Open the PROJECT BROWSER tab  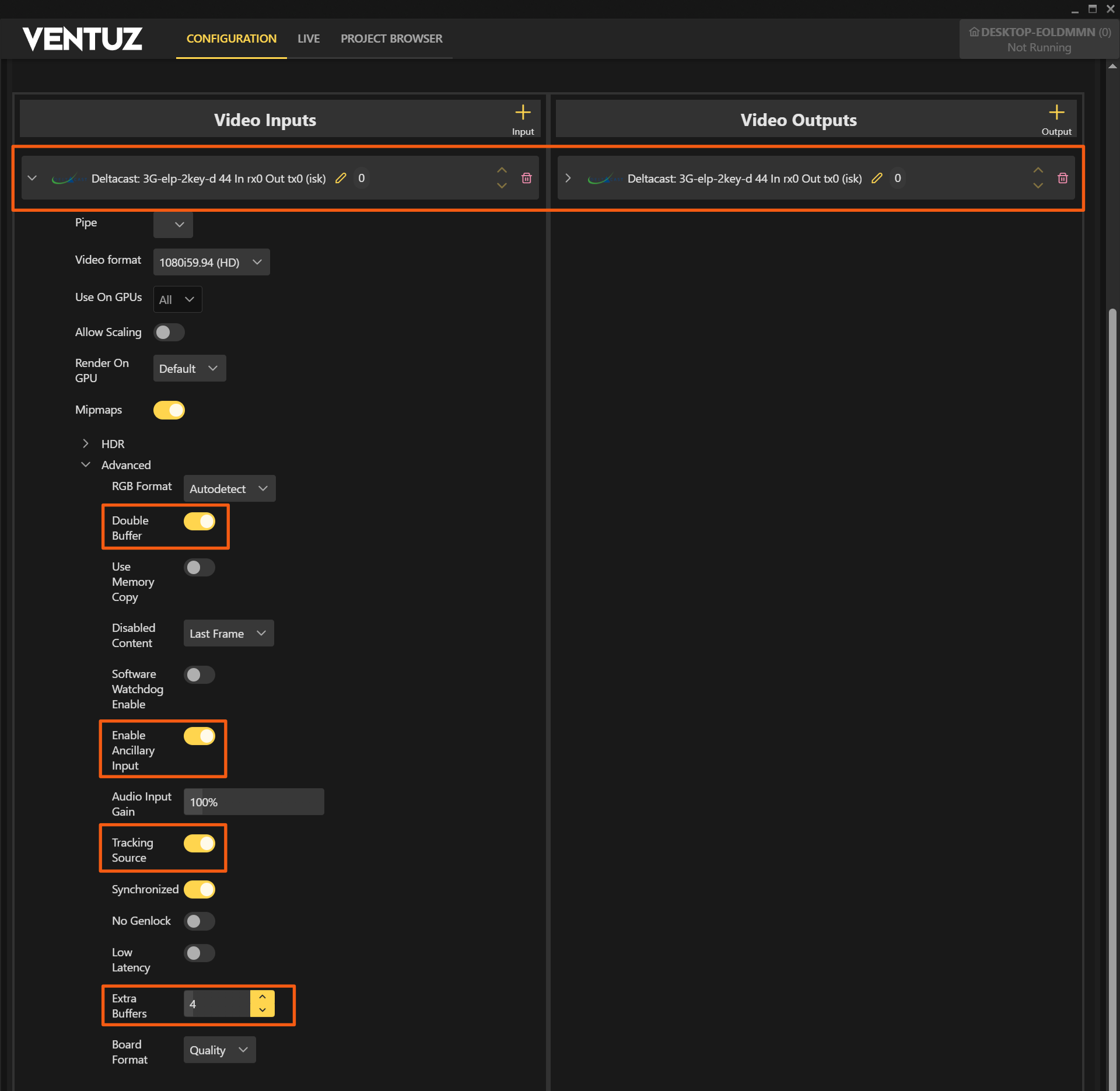coord(391,39)
